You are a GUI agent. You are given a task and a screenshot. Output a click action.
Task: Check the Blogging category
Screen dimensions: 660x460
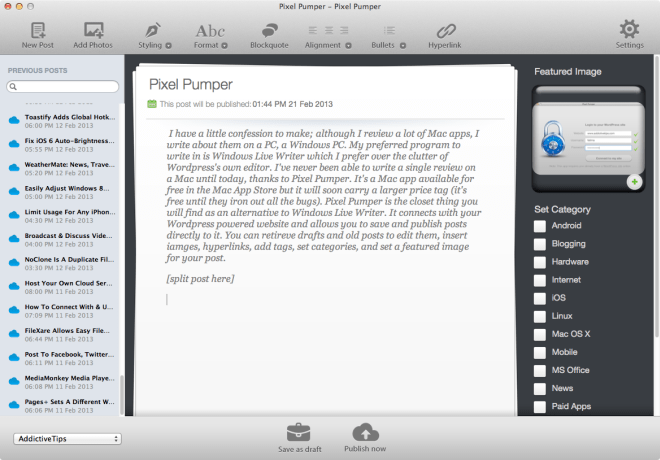(x=540, y=244)
